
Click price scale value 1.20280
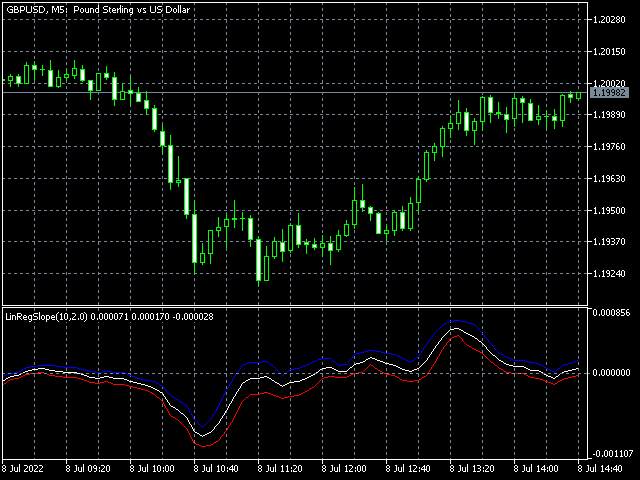[x=609, y=20]
